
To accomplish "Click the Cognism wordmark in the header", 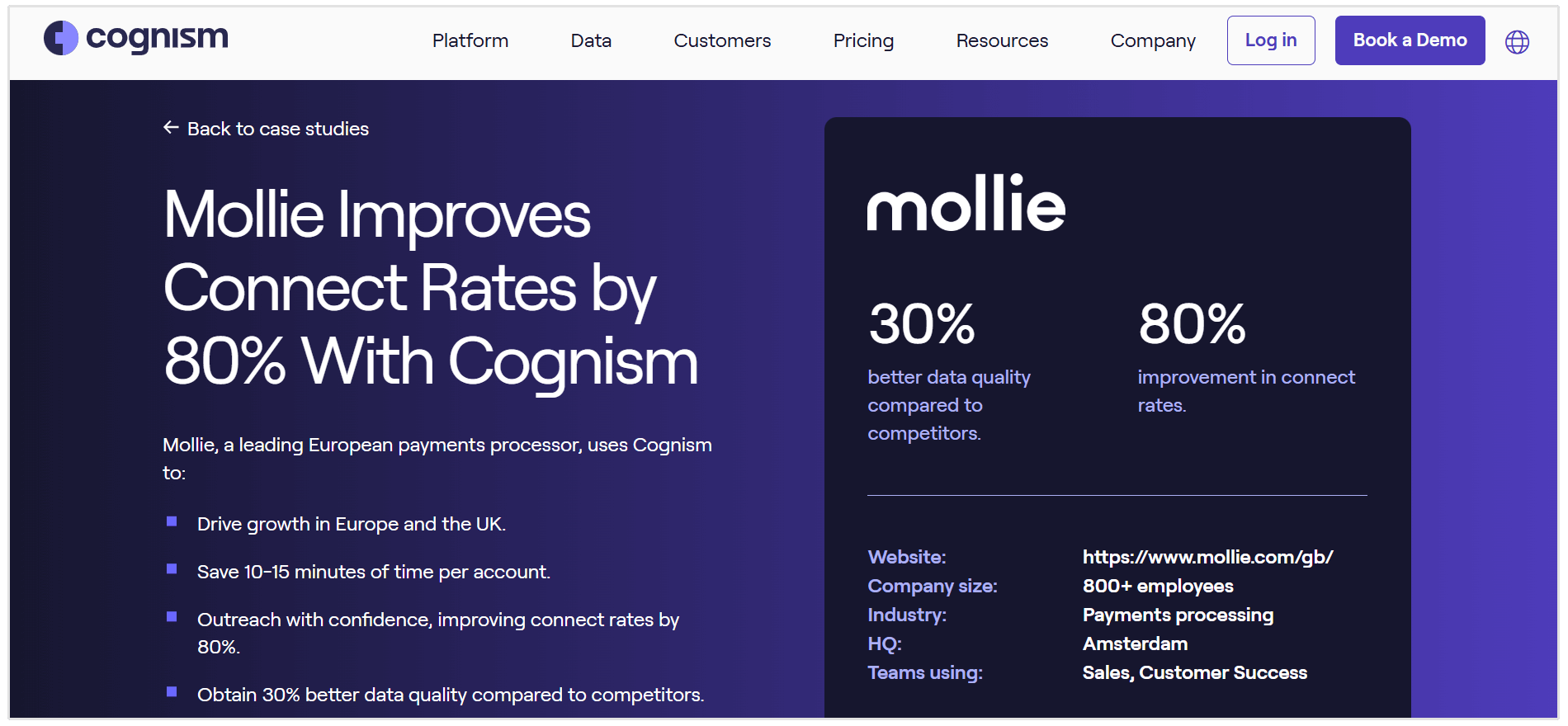I will (x=157, y=38).
